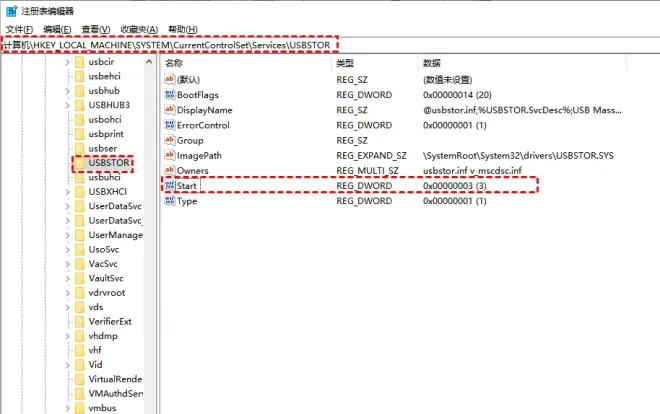Select the BootFlags value name
Viewport: 660px width, 414px height.
pyautogui.click(x=198, y=95)
